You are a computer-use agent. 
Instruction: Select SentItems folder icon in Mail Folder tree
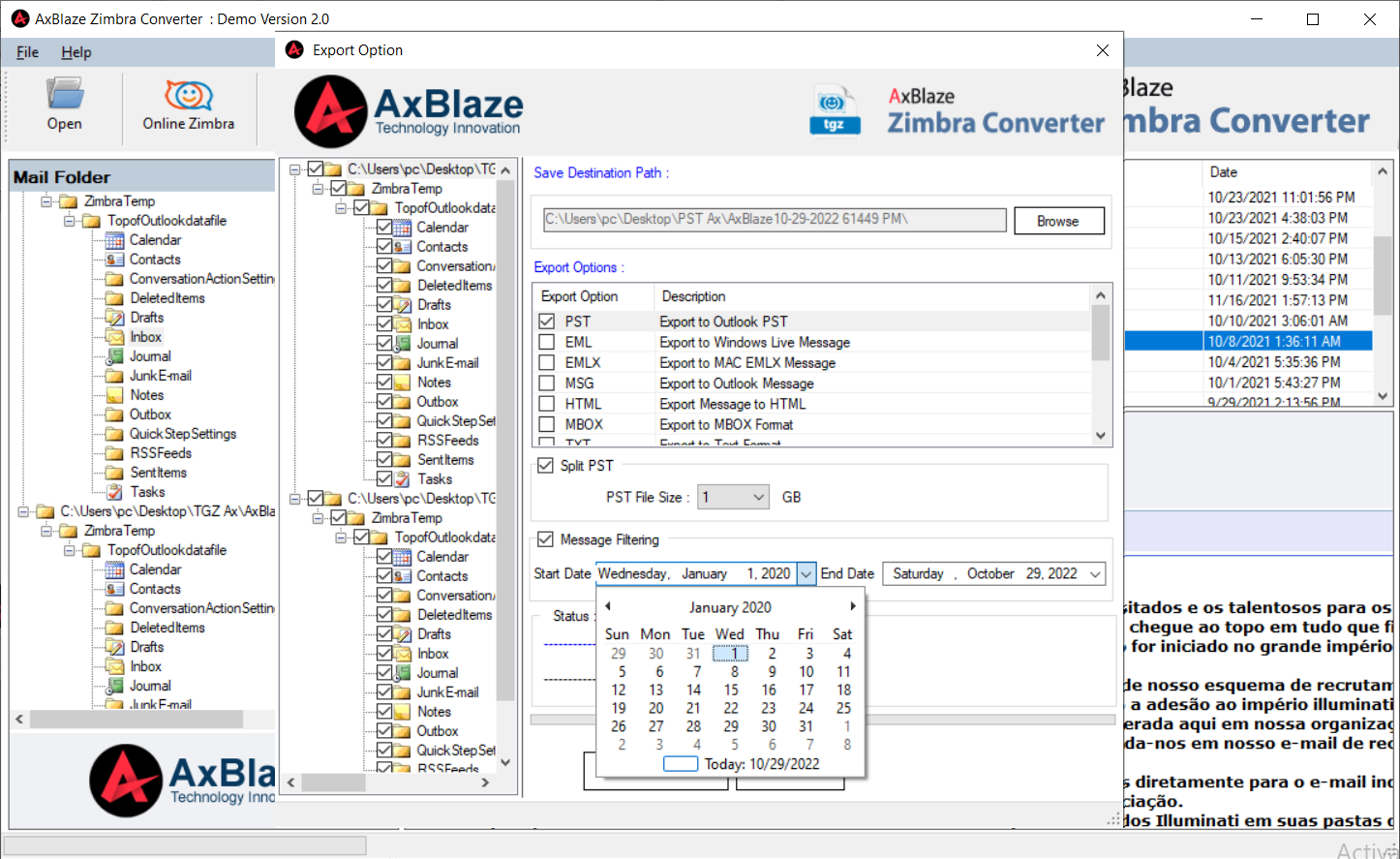click(114, 473)
